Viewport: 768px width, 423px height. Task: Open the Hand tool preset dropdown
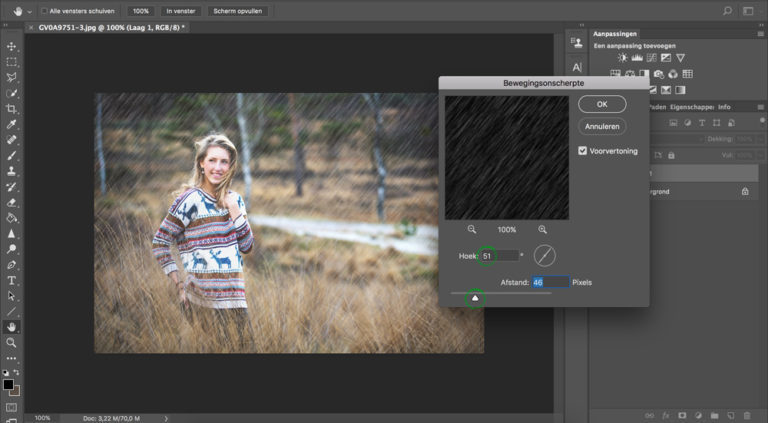[30, 11]
